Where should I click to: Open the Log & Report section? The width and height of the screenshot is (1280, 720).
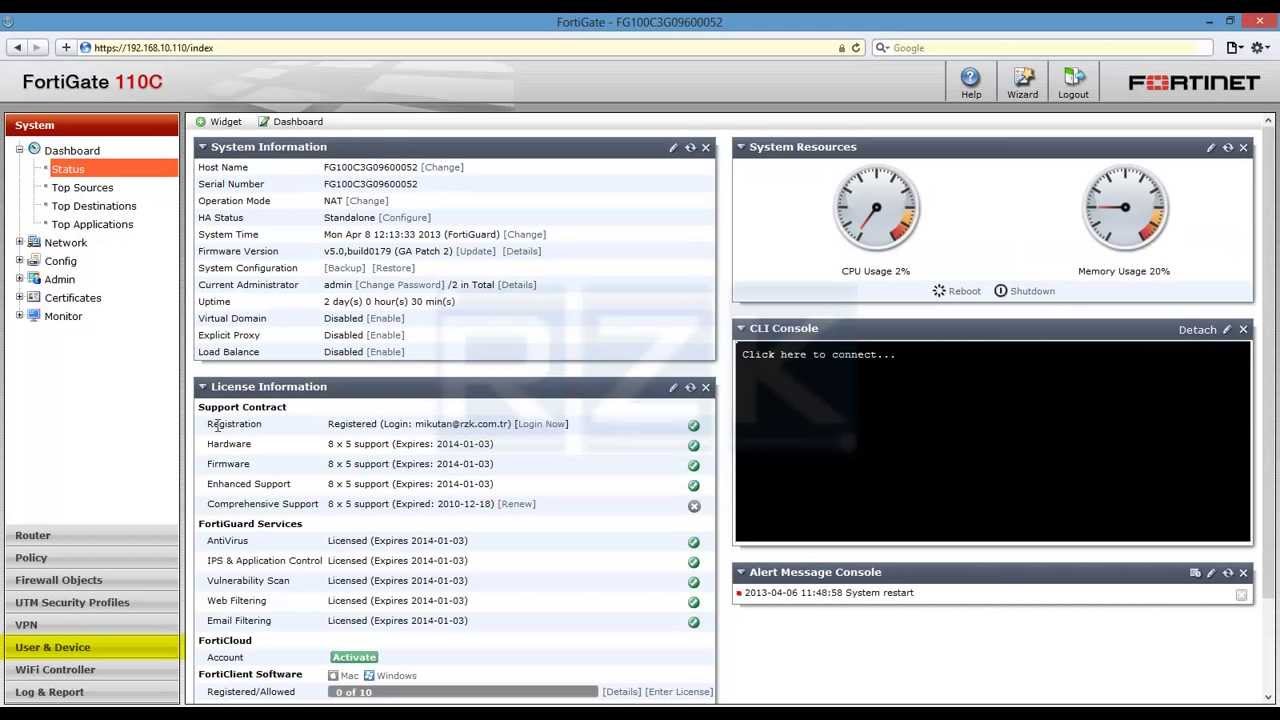coord(91,692)
